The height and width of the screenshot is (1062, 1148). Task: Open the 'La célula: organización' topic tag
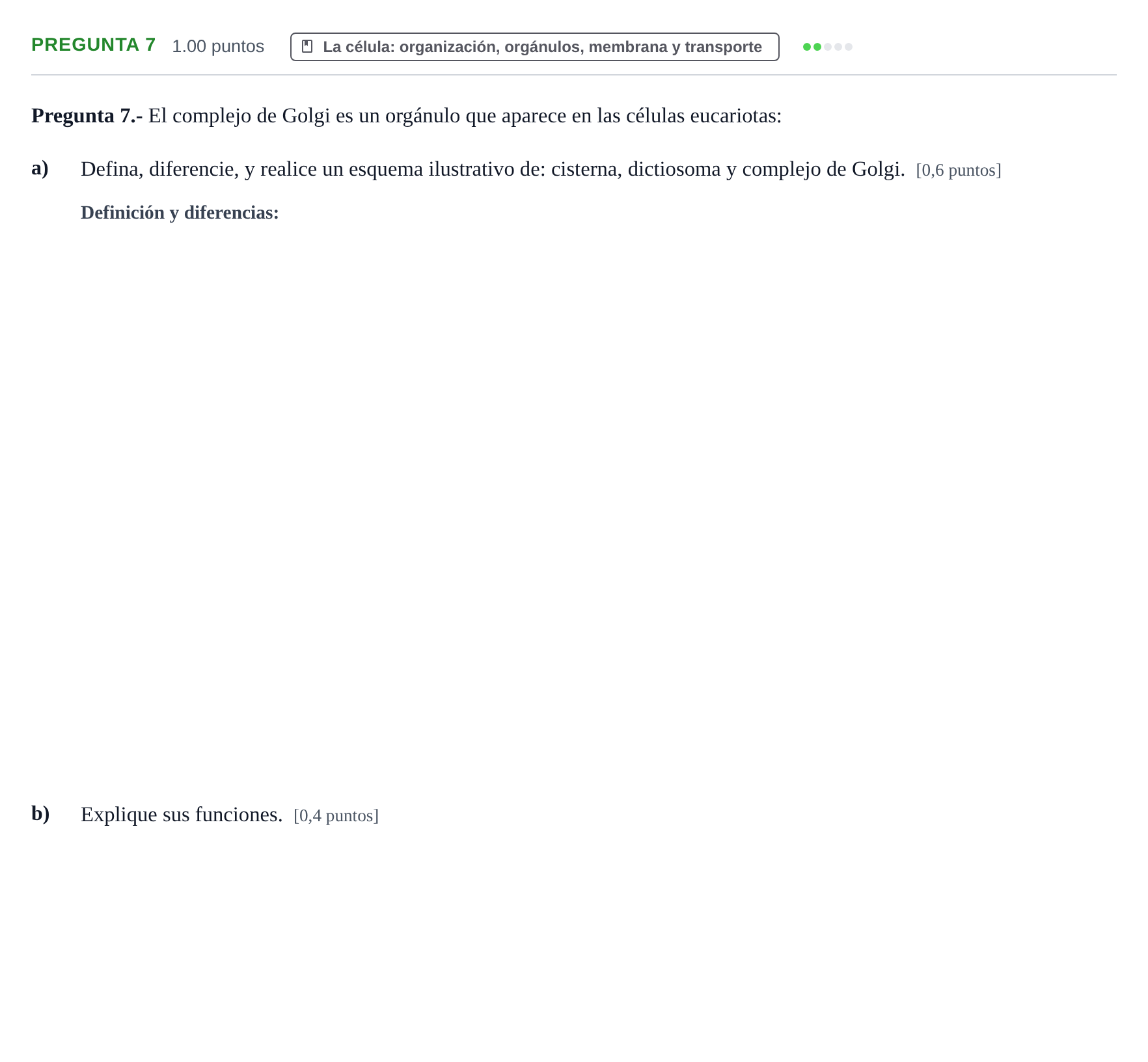535,47
